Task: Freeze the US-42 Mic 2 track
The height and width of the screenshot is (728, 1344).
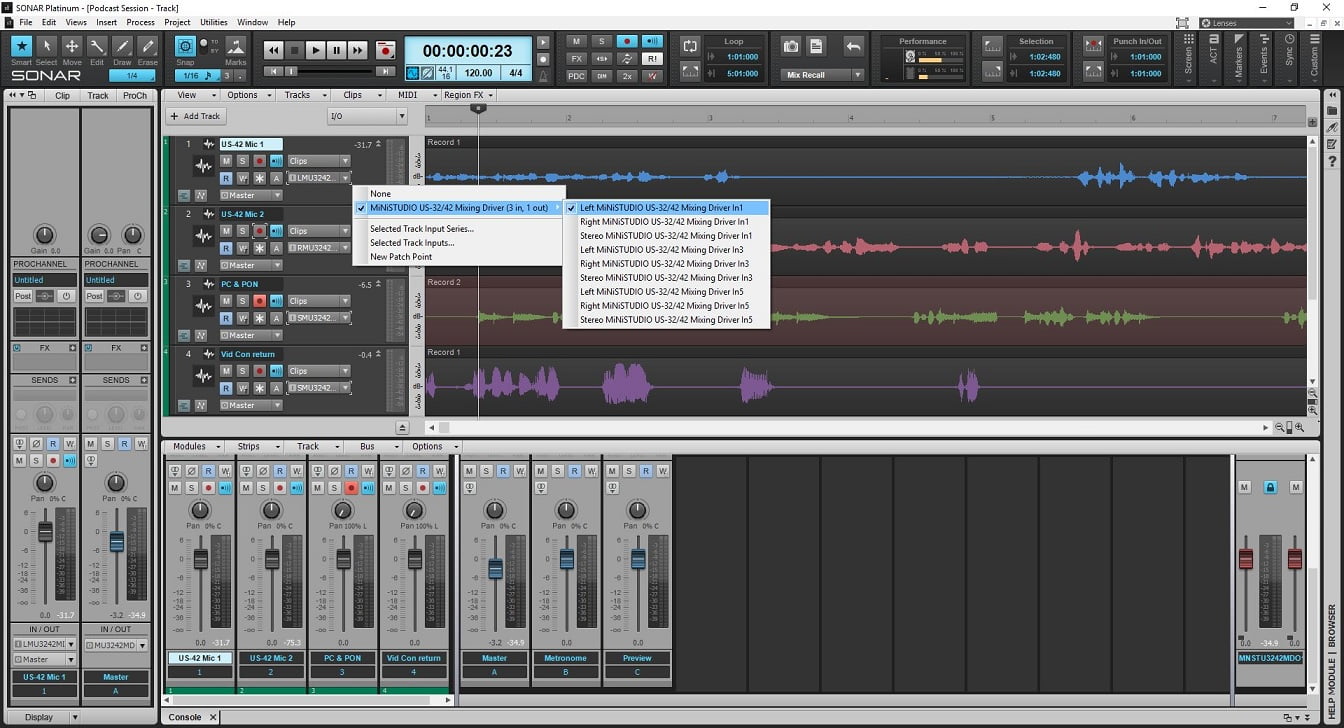Action: click(x=260, y=248)
